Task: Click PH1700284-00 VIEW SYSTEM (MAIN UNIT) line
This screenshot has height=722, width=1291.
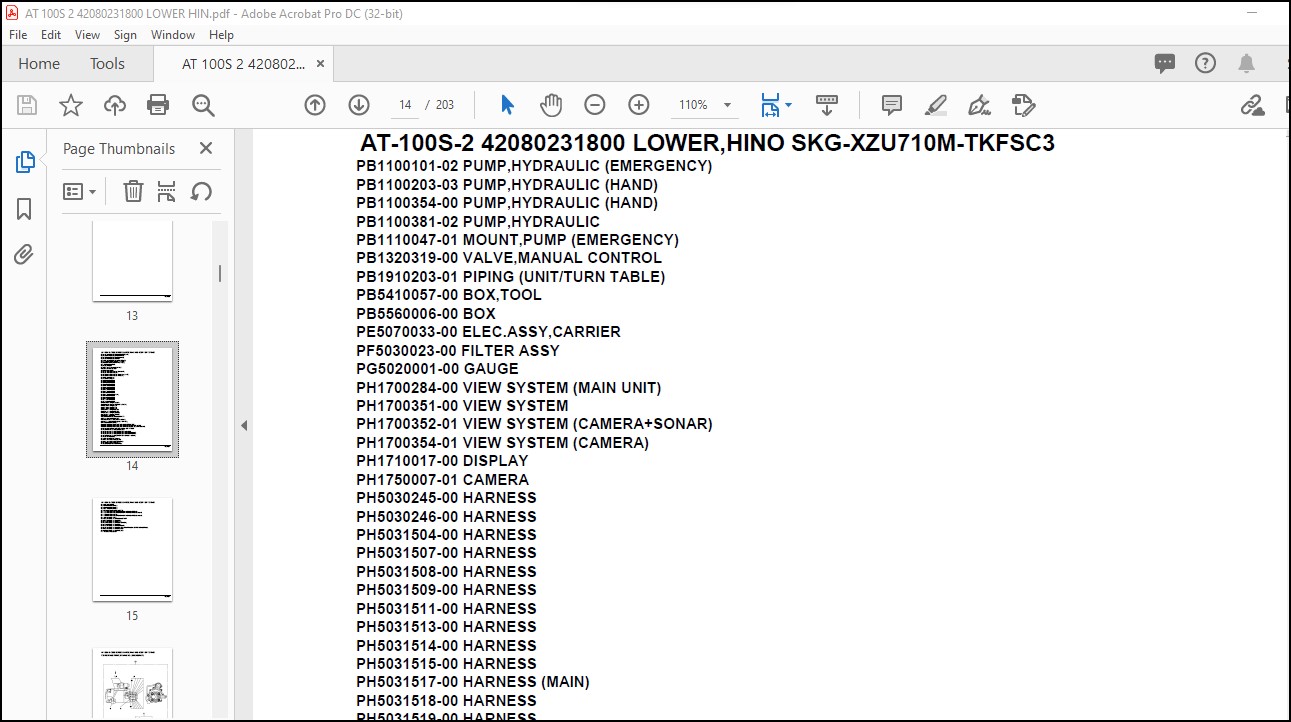Action: coord(508,388)
